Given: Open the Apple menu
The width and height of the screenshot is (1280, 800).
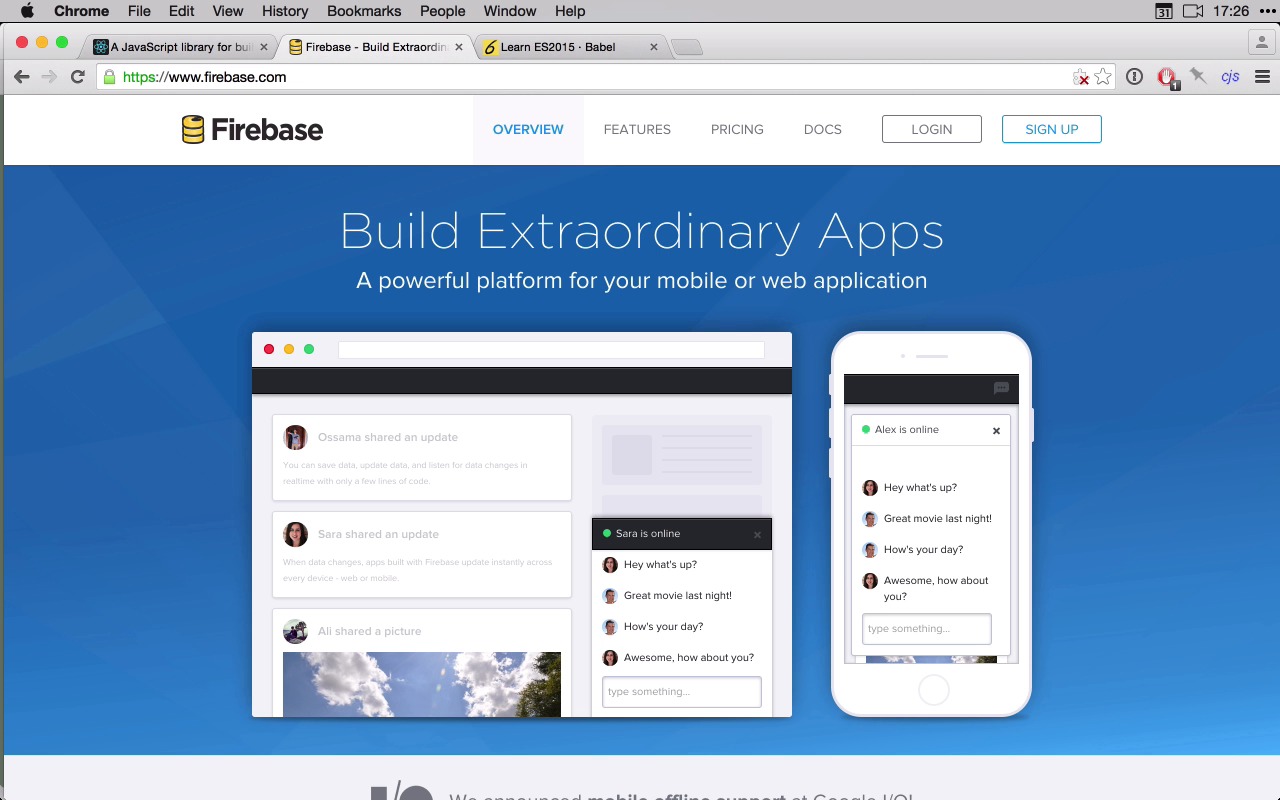Looking at the screenshot, I should pyautogui.click(x=27, y=11).
